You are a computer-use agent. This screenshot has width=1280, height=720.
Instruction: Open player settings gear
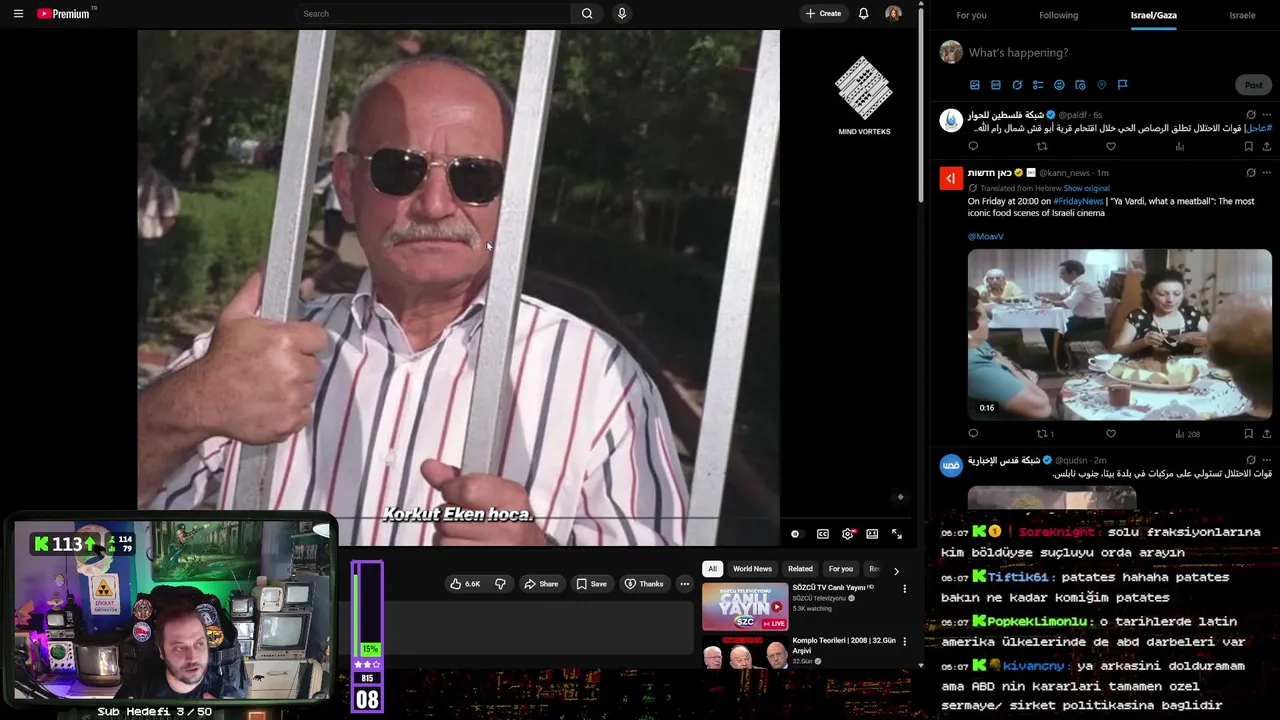pyautogui.click(x=848, y=534)
